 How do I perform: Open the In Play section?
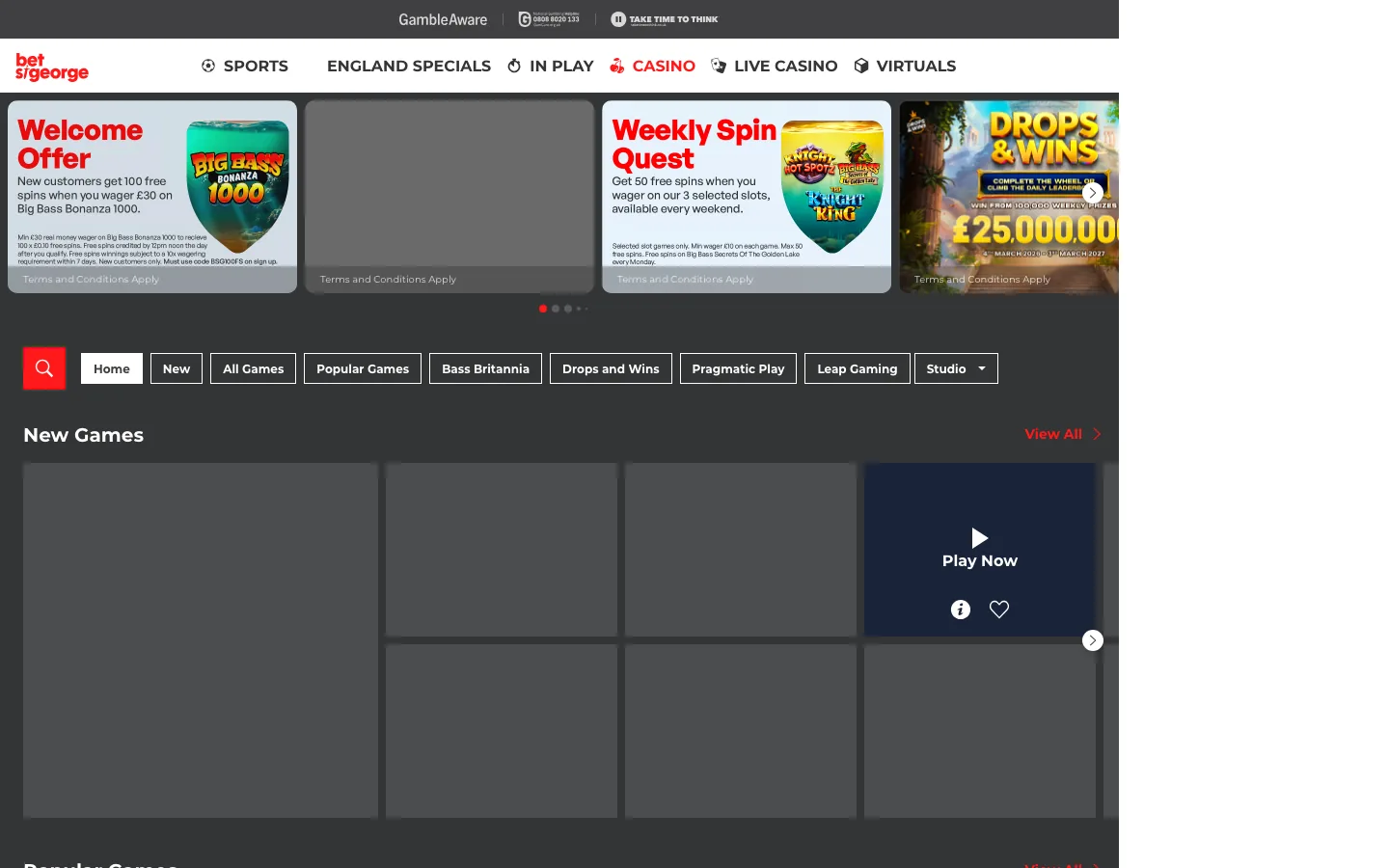(551, 66)
